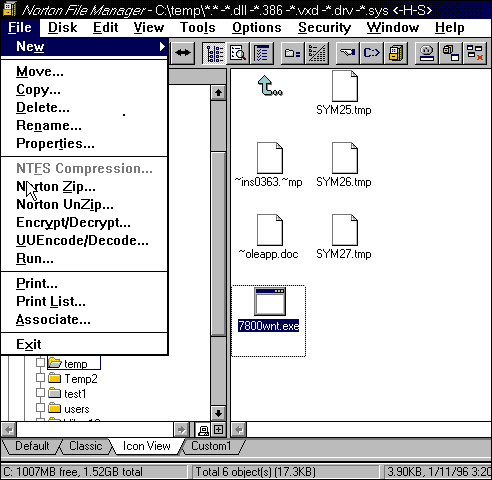
Task: Click the file cabinet toolbar icon
Action: pos(396,53)
